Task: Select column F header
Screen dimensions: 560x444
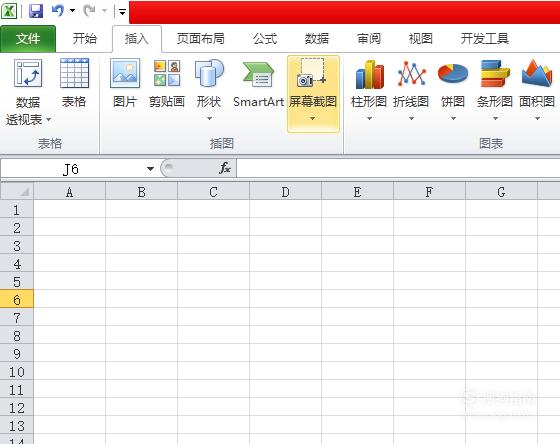Action: click(x=430, y=192)
